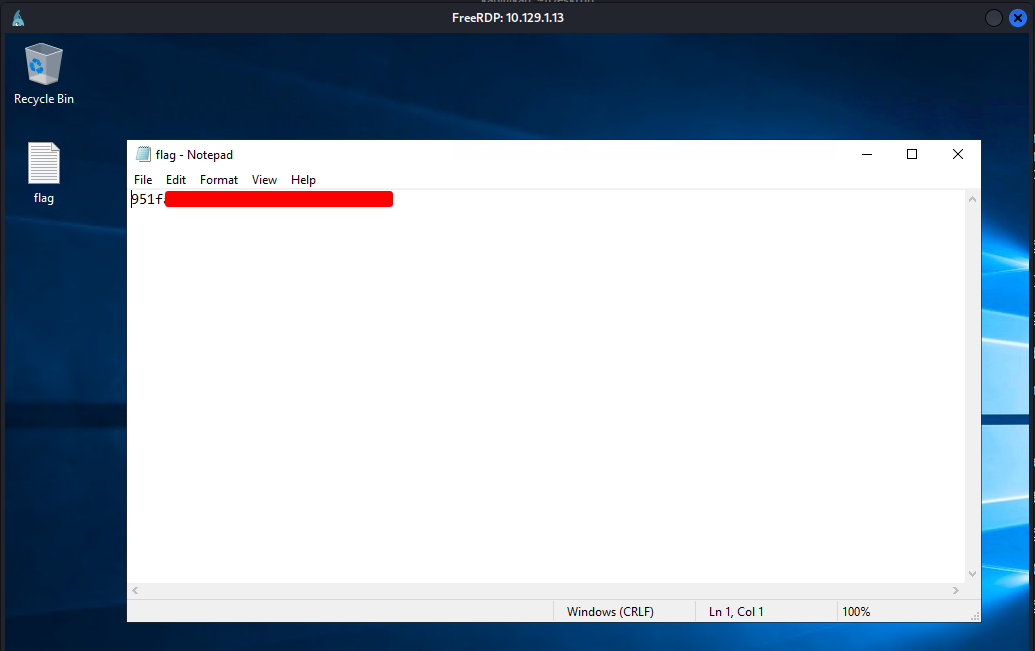Minimize the flag Notepad window
This screenshot has width=1035, height=651.
click(x=867, y=154)
